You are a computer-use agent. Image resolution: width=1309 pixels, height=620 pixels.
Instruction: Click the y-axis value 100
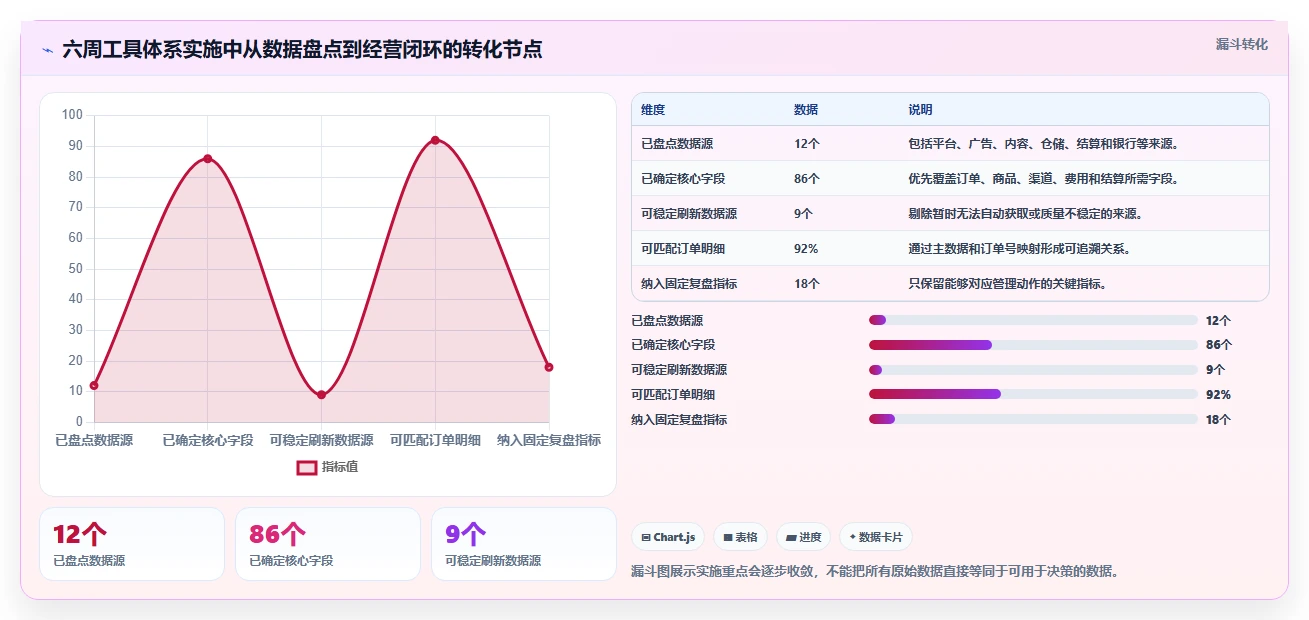(x=72, y=115)
